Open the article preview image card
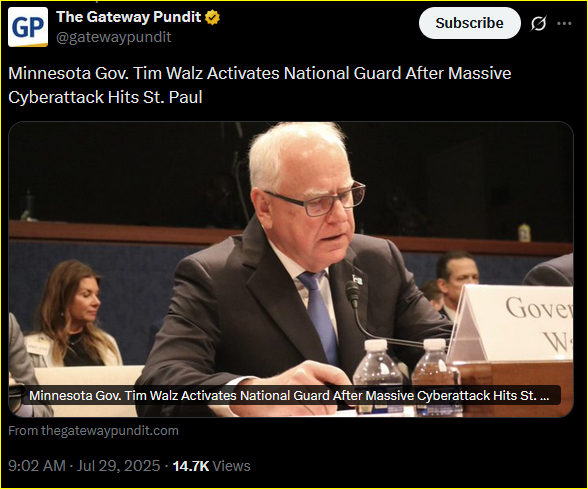 point(291,269)
